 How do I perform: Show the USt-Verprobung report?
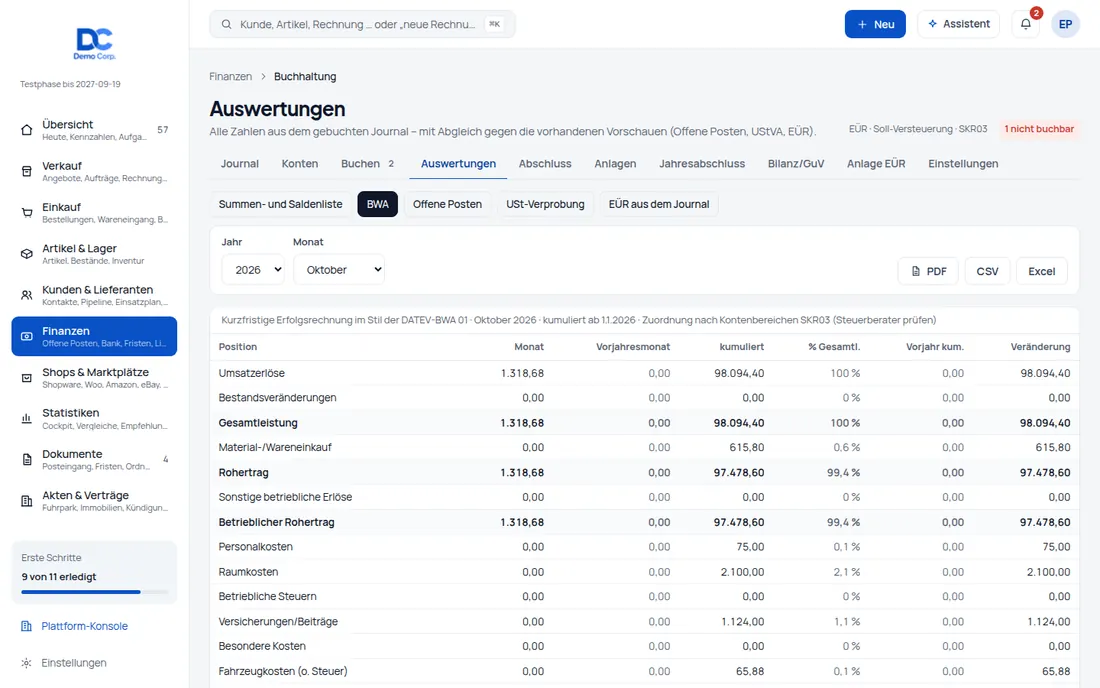pos(545,204)
